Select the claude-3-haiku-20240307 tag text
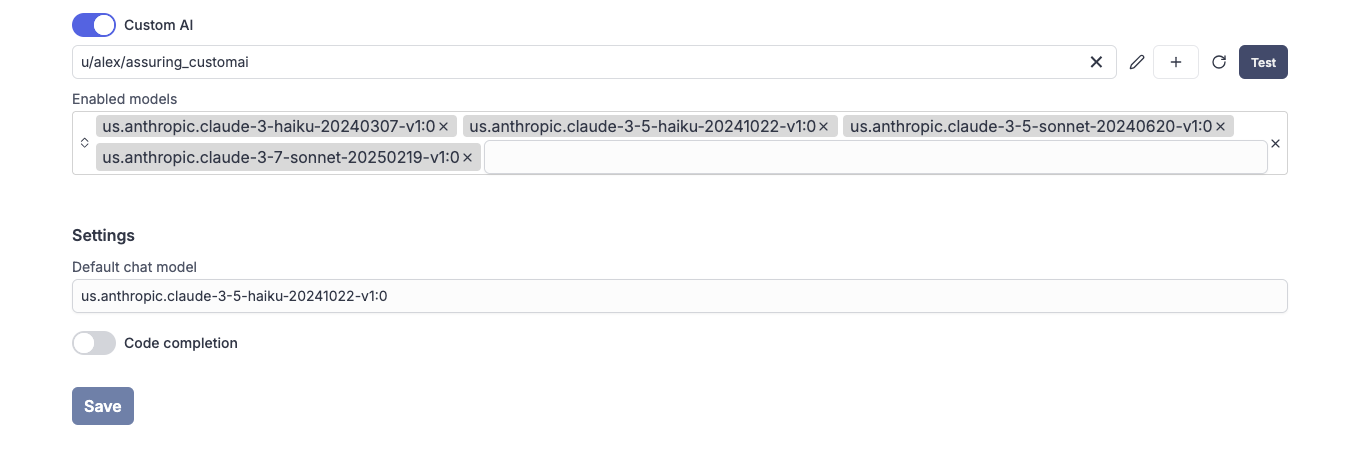 pos(268,127)
